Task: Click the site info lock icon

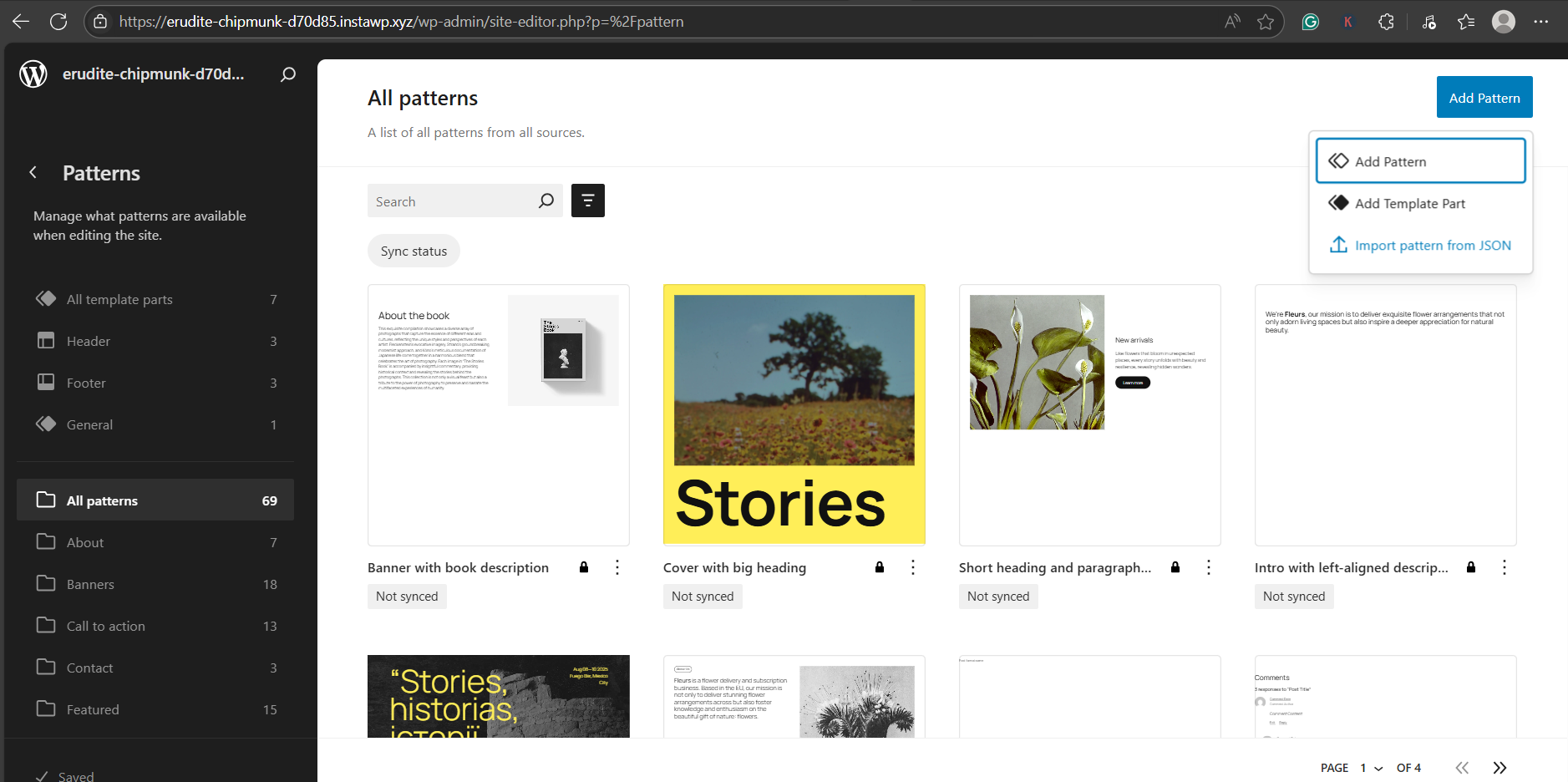Action: click(100, 22)
